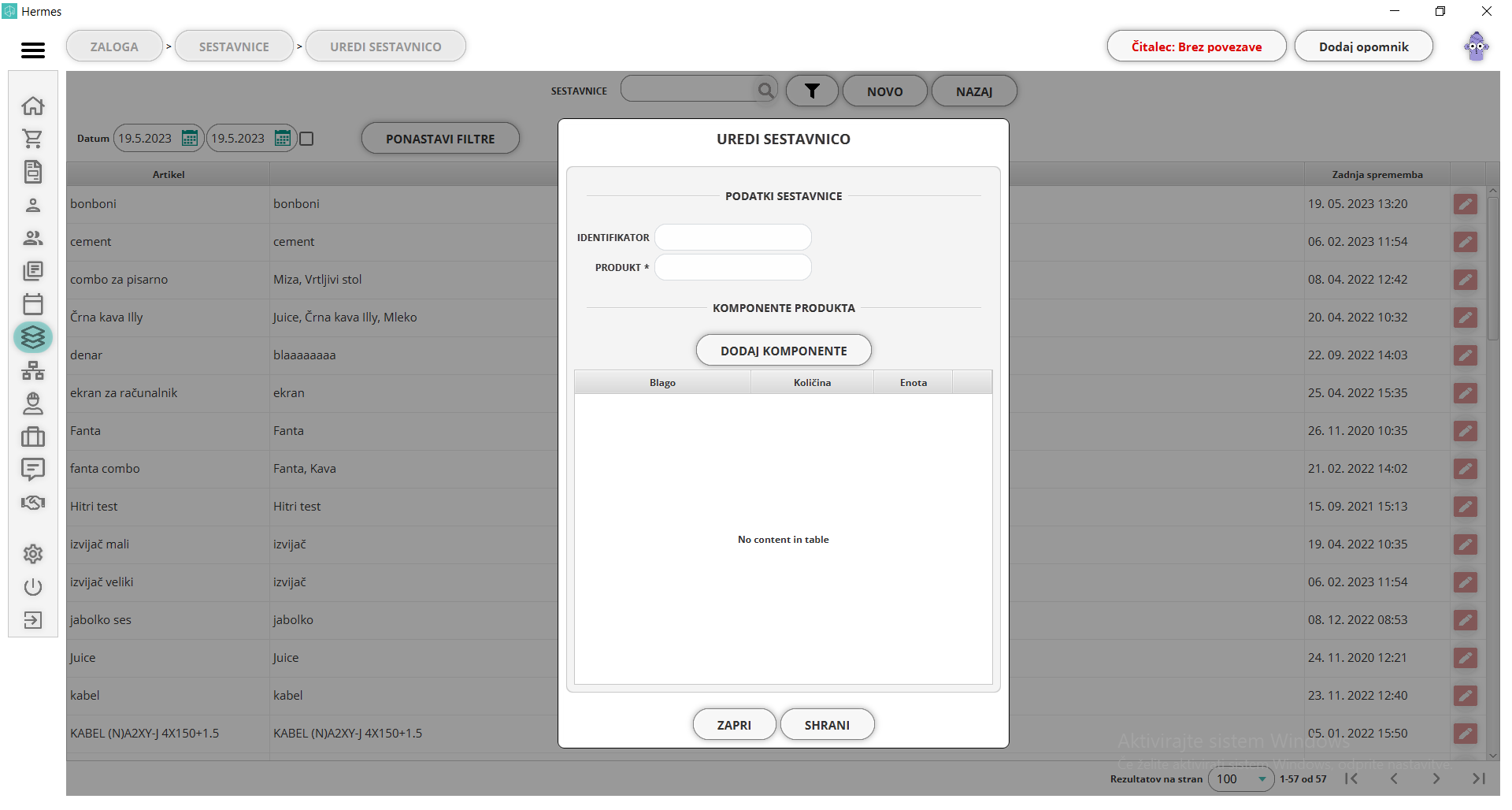The height and width of the screenshot is (810, 1512).
Task: Go to Home in the sidebar
Action: 33,106
